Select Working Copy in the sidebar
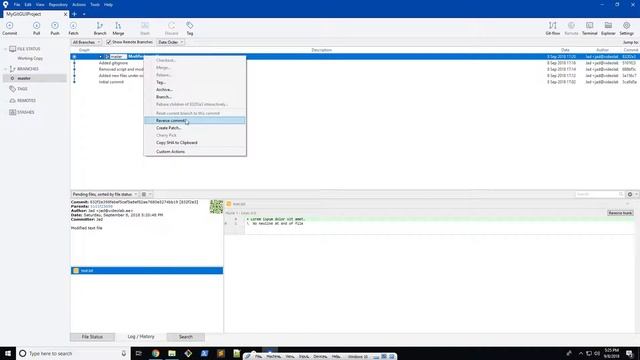Image resolution: width=640 pixels, height=360 pixels. coord(30,58)
